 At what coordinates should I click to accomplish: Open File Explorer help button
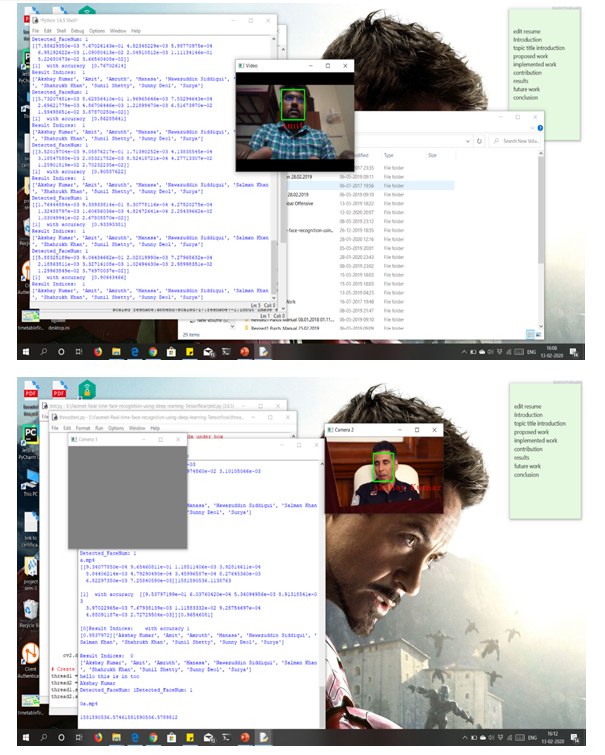coord(540,128)
